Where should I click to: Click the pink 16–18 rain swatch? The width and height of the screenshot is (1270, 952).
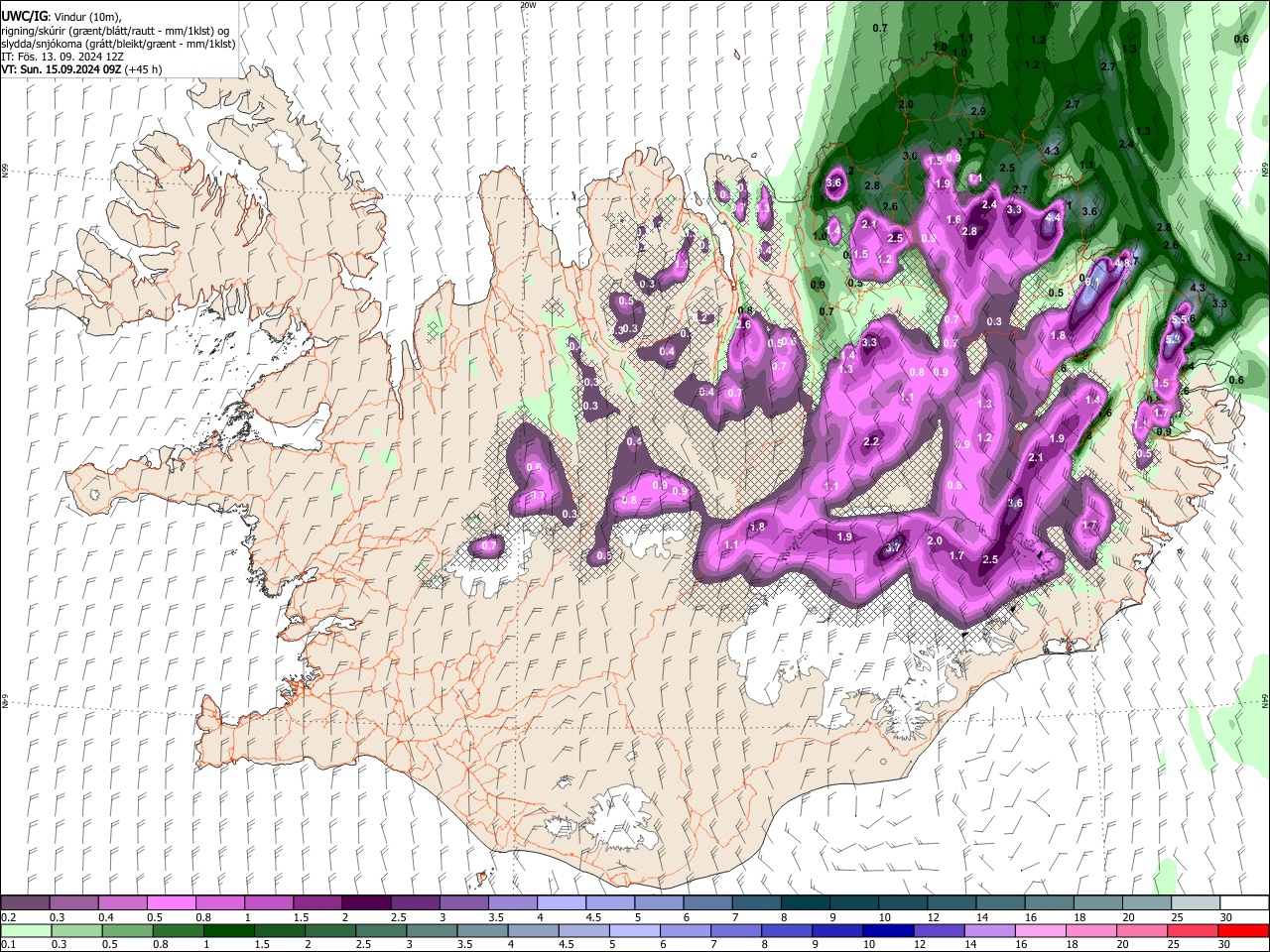1040,930
